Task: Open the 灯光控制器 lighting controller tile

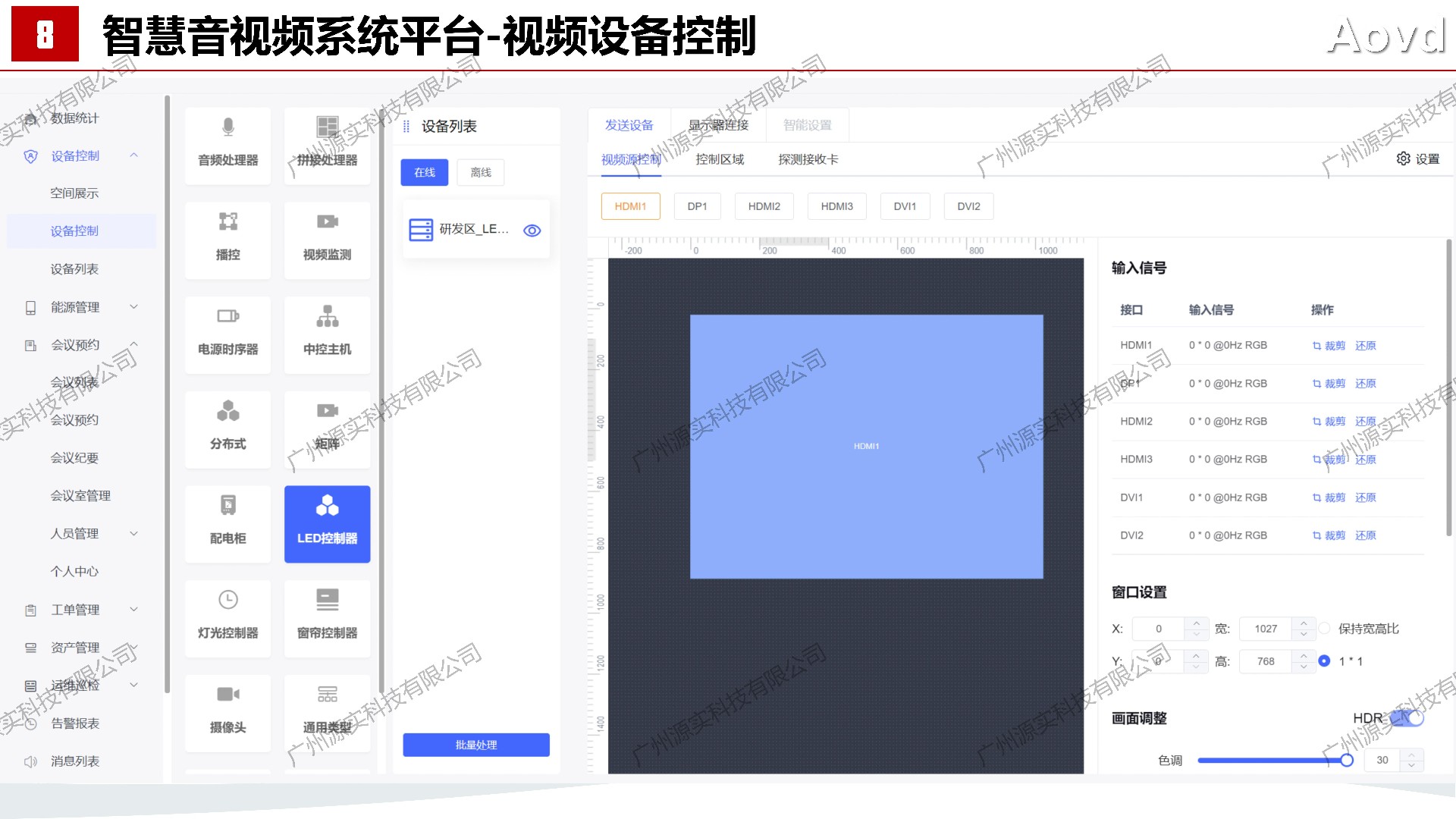Action: (x=227, y=617)
